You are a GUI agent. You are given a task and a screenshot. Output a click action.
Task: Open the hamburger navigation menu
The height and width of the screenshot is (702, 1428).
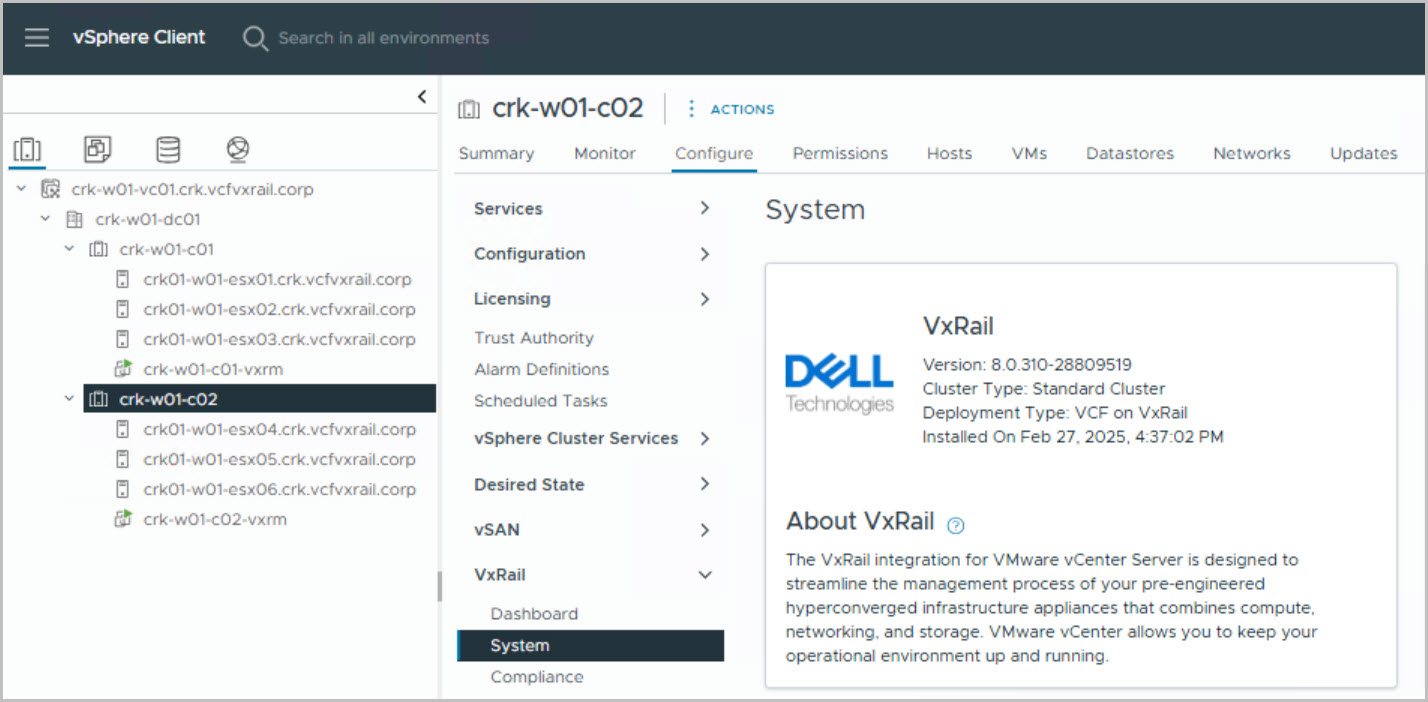click(37, 38)
